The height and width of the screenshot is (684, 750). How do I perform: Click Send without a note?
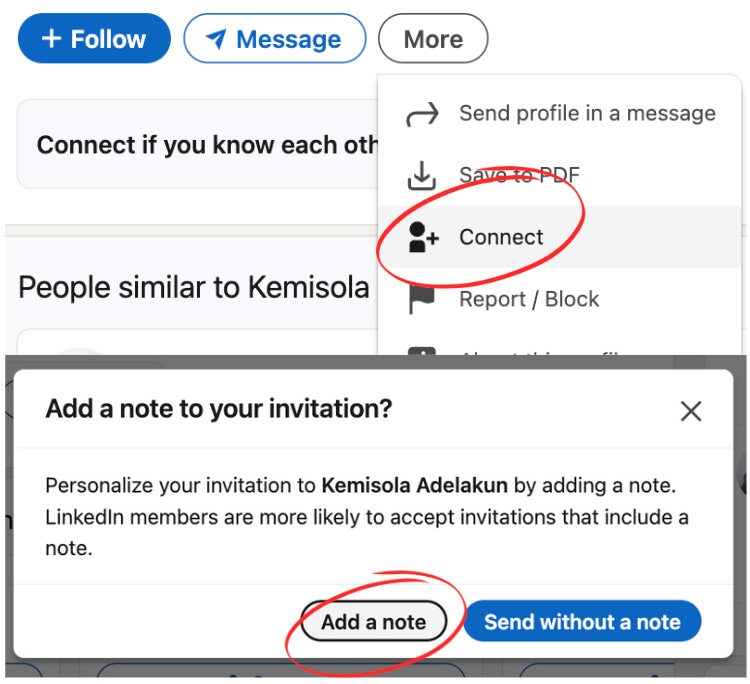point(582,621)
